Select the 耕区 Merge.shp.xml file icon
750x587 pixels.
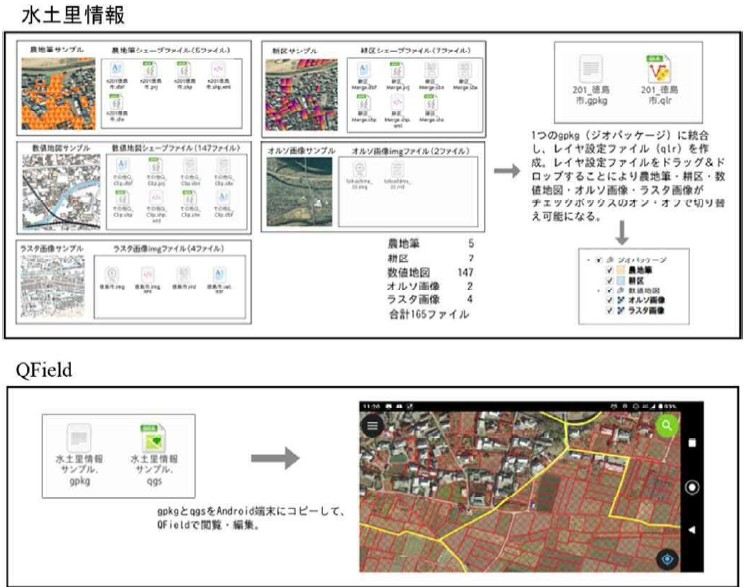pyautogui.click(x=397, y=102)
